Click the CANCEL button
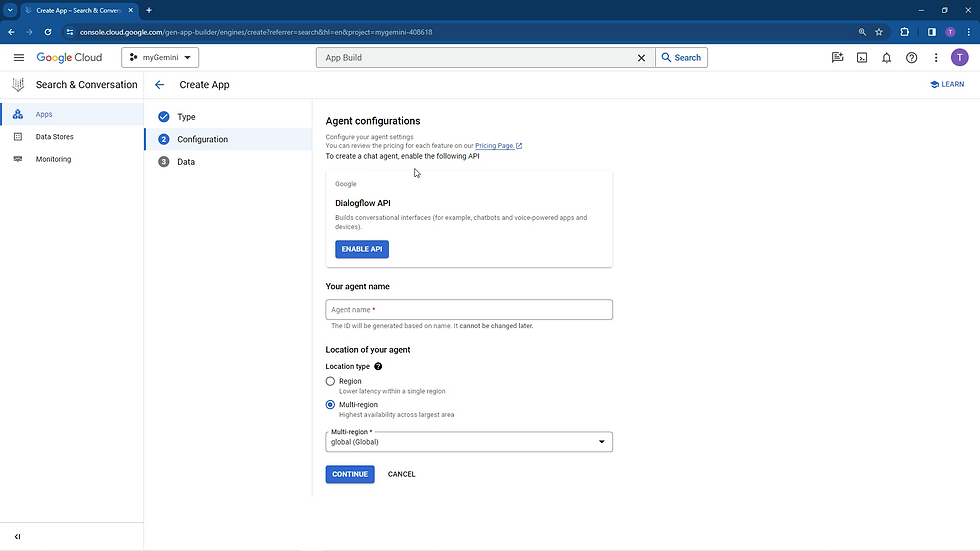This screenshot has width=980, height=551. click(x=401, y=474)
